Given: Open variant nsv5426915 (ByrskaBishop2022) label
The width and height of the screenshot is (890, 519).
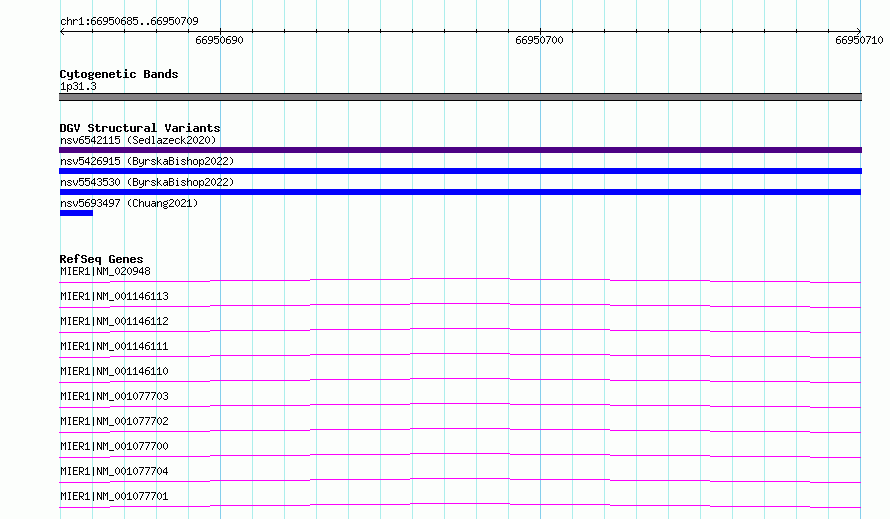Looking at the screenshot, I should click(x=147, y=161).
